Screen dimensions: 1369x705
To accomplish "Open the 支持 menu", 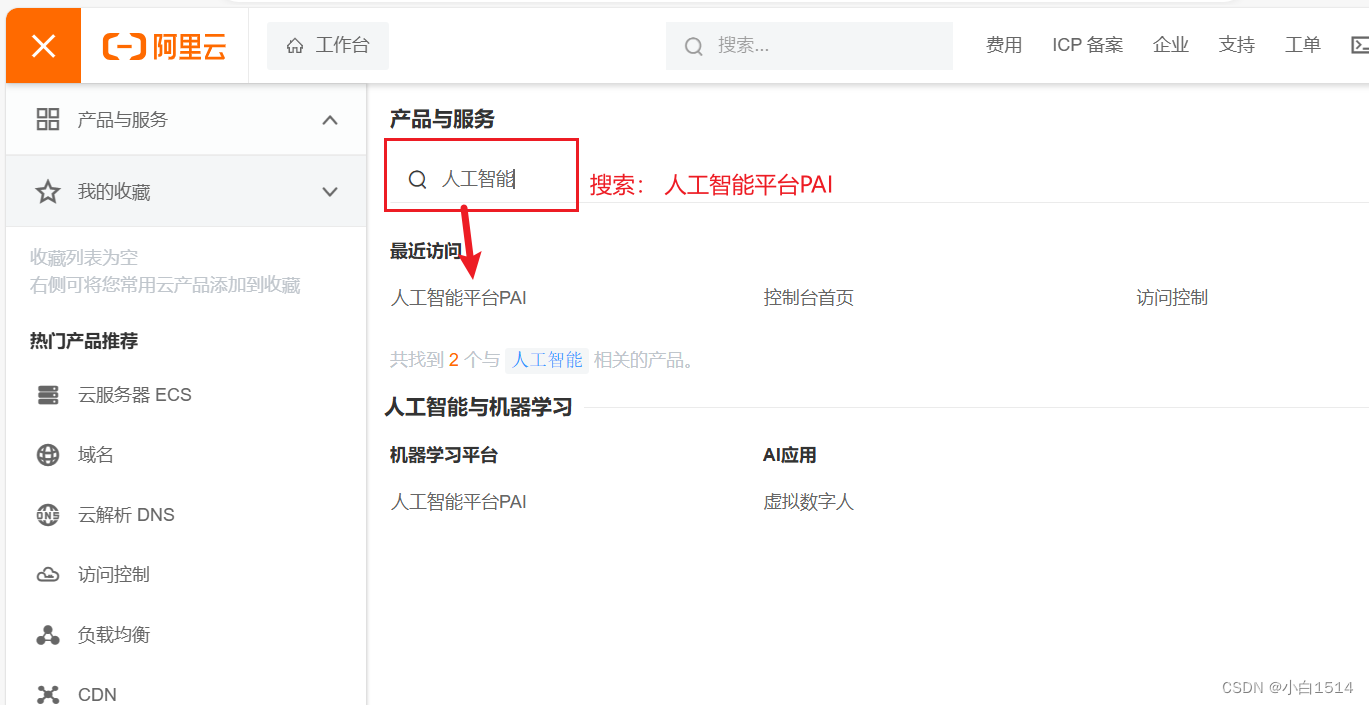I will [x=1237, y=45].
